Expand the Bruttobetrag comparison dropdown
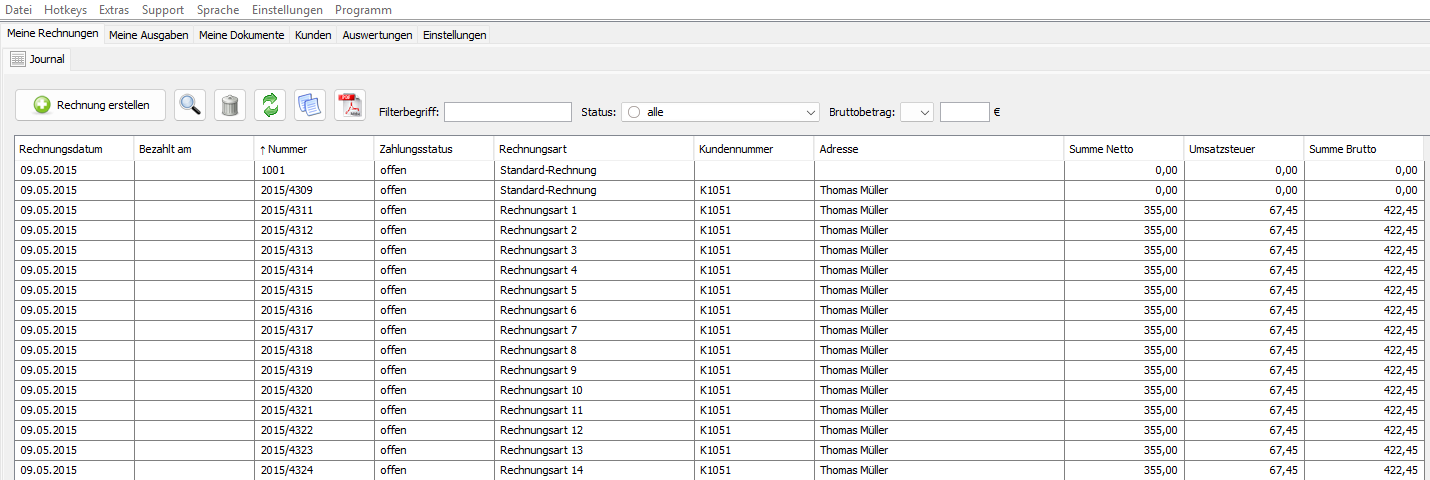Screen dimensions: 1430x480 coord(917,112)
